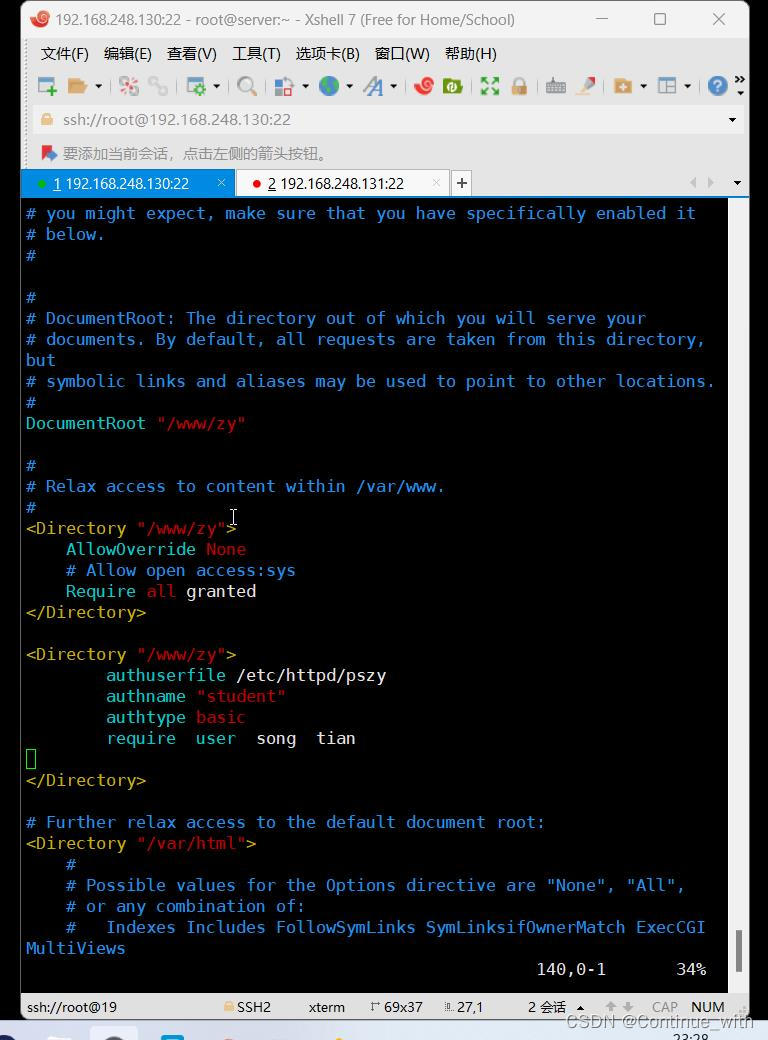Viewport: 768px width, 1040px height.
Task: Open the 帮助(H) menu
Action: (x=471, y=54)
